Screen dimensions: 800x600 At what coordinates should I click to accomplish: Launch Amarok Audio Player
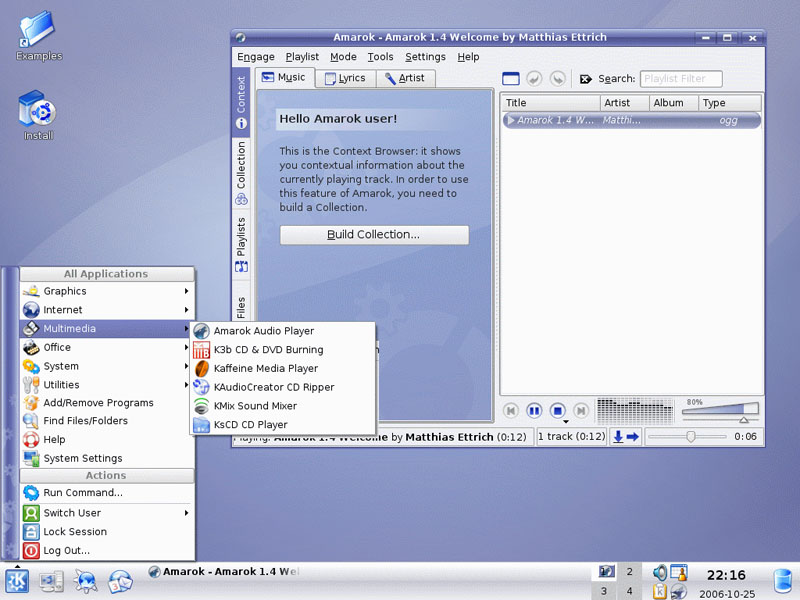[x=283, y=331]
